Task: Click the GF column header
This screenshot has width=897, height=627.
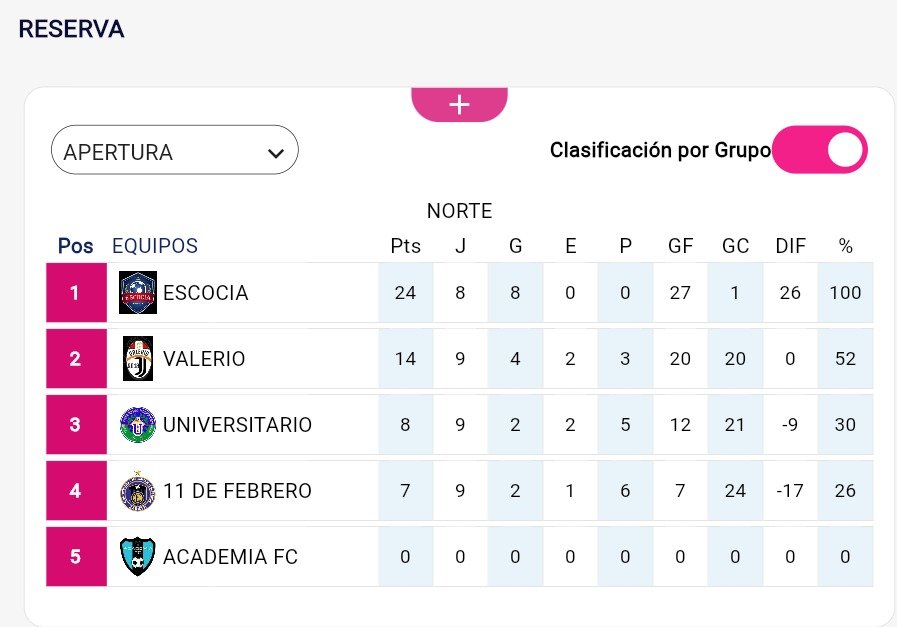Action: click(x=680, y=246)
